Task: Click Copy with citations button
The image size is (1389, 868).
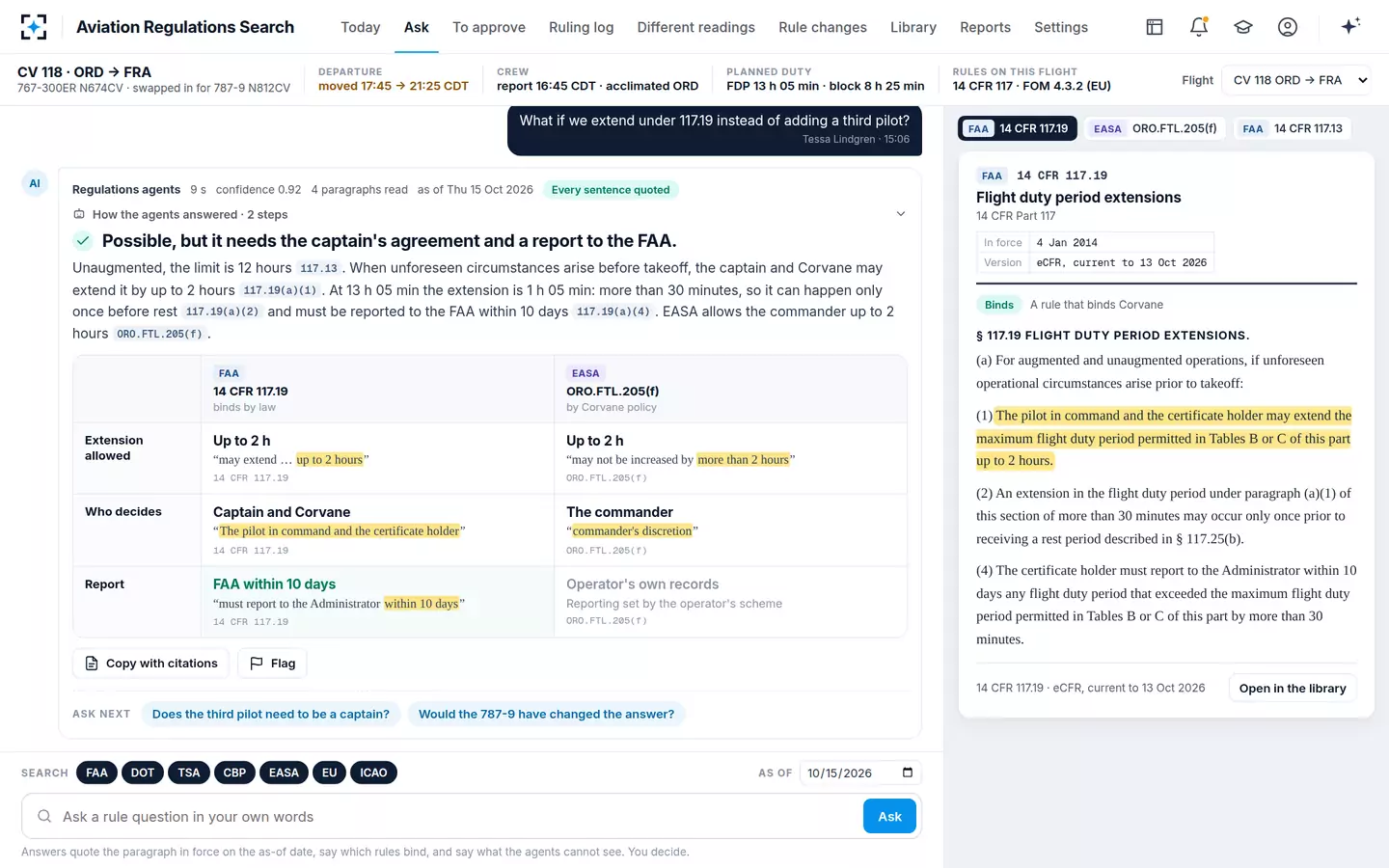Action: click(x=151, y=664)
